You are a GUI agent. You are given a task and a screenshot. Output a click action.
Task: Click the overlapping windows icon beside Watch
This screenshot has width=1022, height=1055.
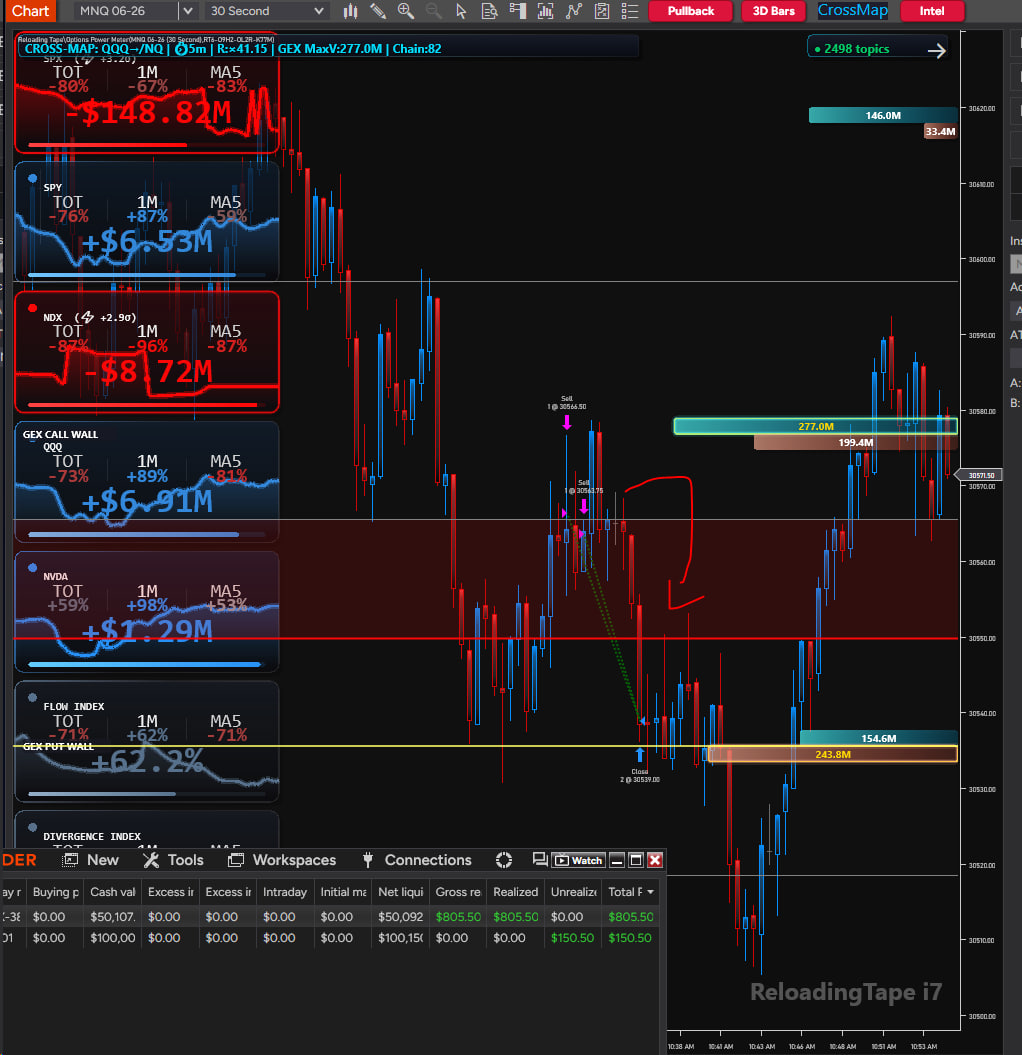pyautogui.click(x=540, y=859)
